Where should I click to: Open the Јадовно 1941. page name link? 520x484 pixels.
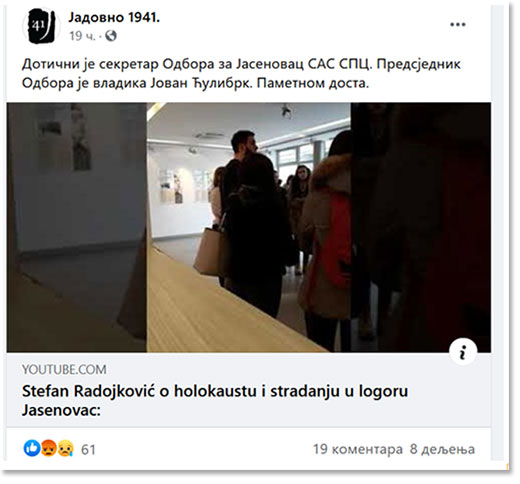coord(115,18)
